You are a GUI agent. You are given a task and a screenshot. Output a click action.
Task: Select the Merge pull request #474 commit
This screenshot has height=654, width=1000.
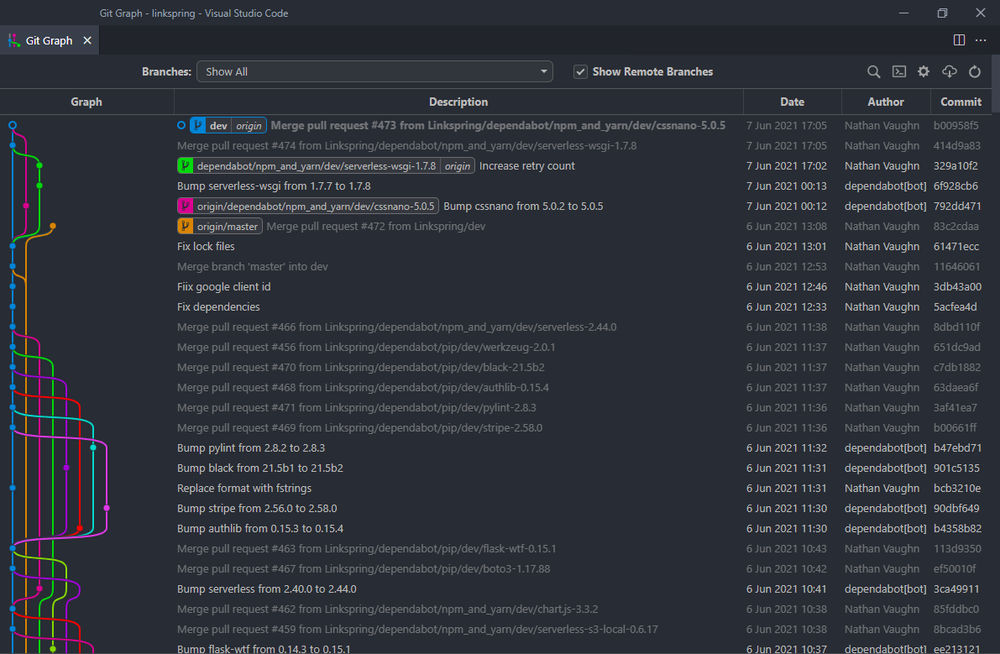[407, 146]
